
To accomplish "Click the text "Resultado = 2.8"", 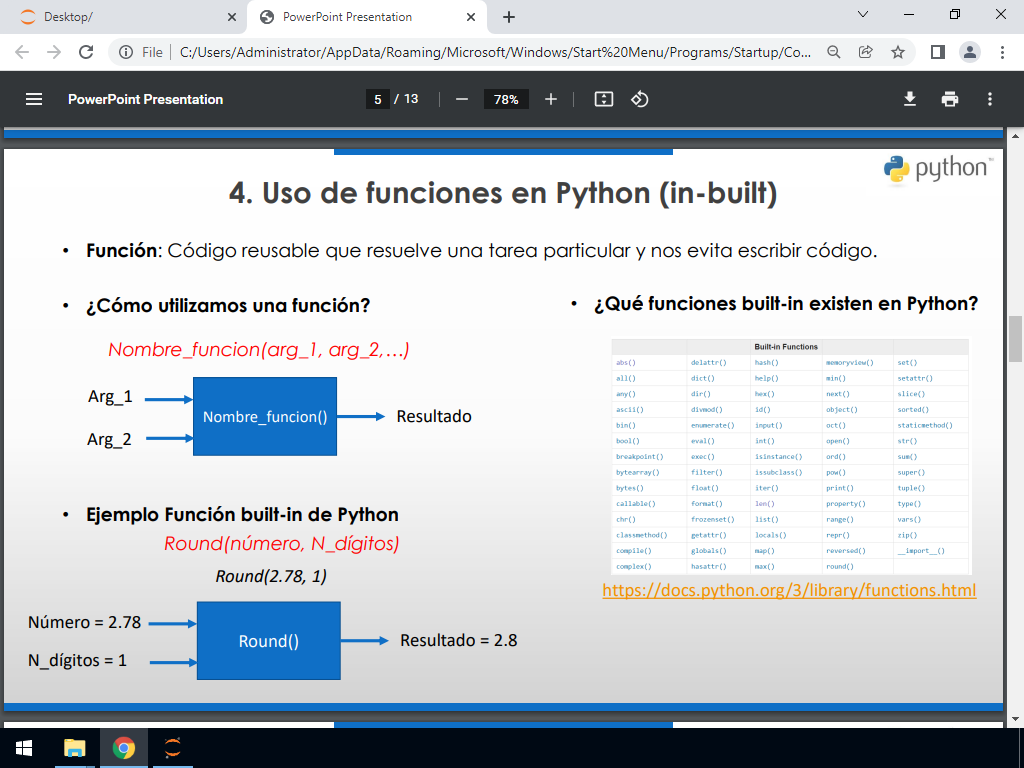I will pyautogui.click(x=458, y=641).
